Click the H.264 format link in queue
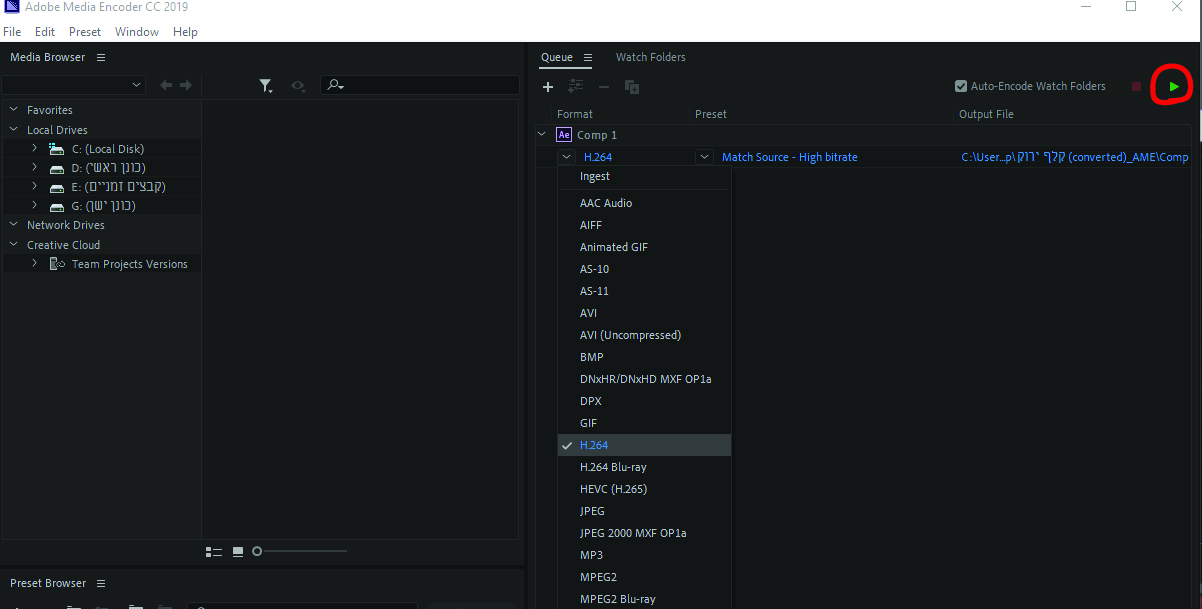Image resolution: width=1202 pixels, height=609 pixels. (x=596, y=157)
